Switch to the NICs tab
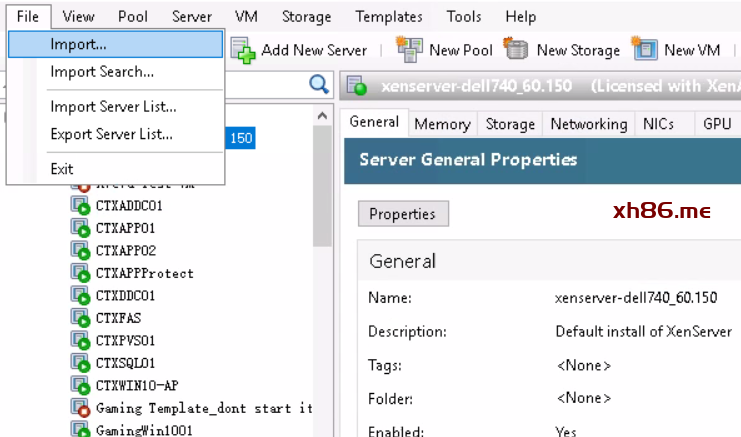This screenshot has height=437, width=741. coord(659,124)
